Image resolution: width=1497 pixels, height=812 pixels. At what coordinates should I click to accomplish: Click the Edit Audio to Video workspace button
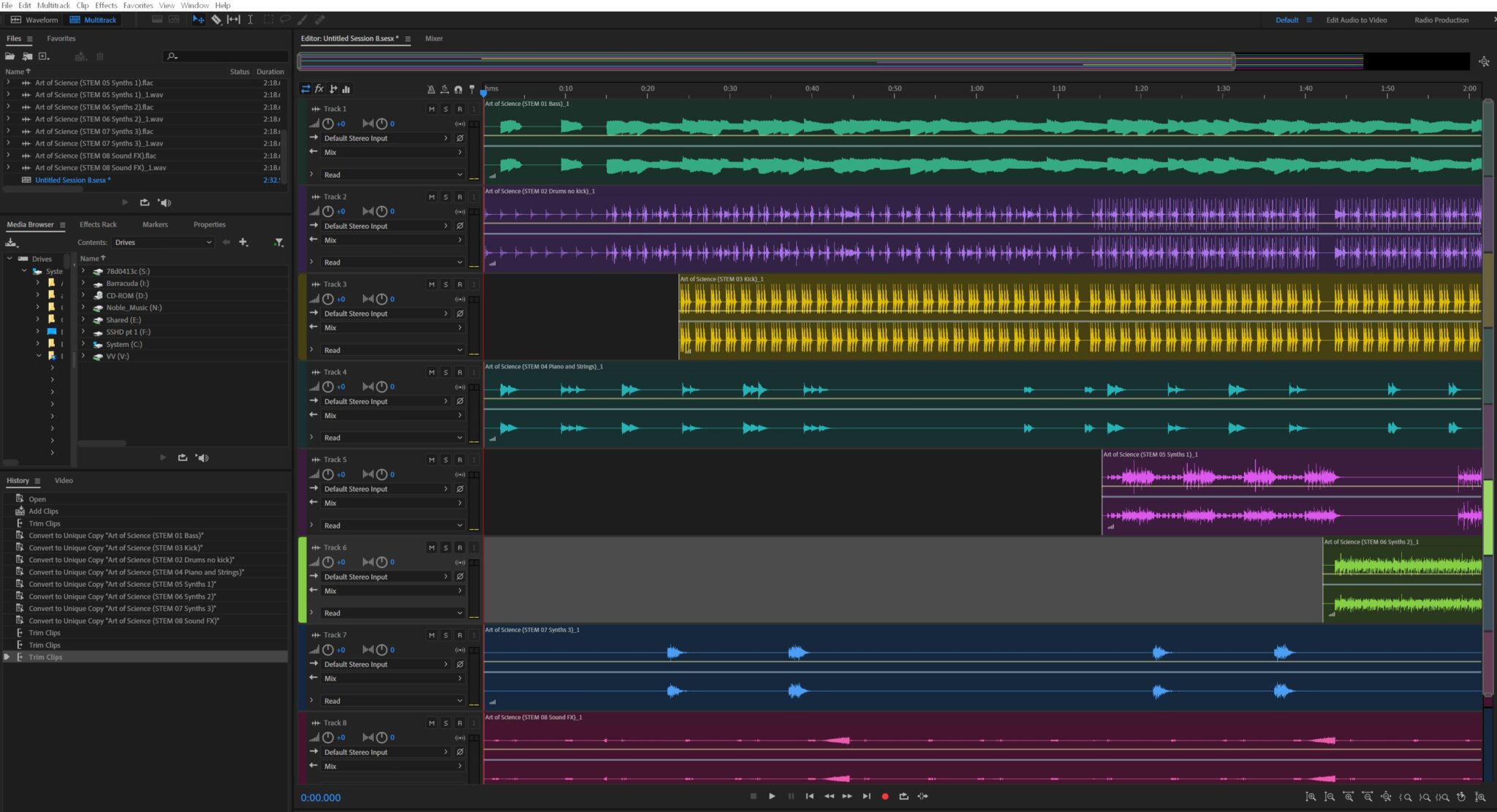click(x=1356, y=20)
